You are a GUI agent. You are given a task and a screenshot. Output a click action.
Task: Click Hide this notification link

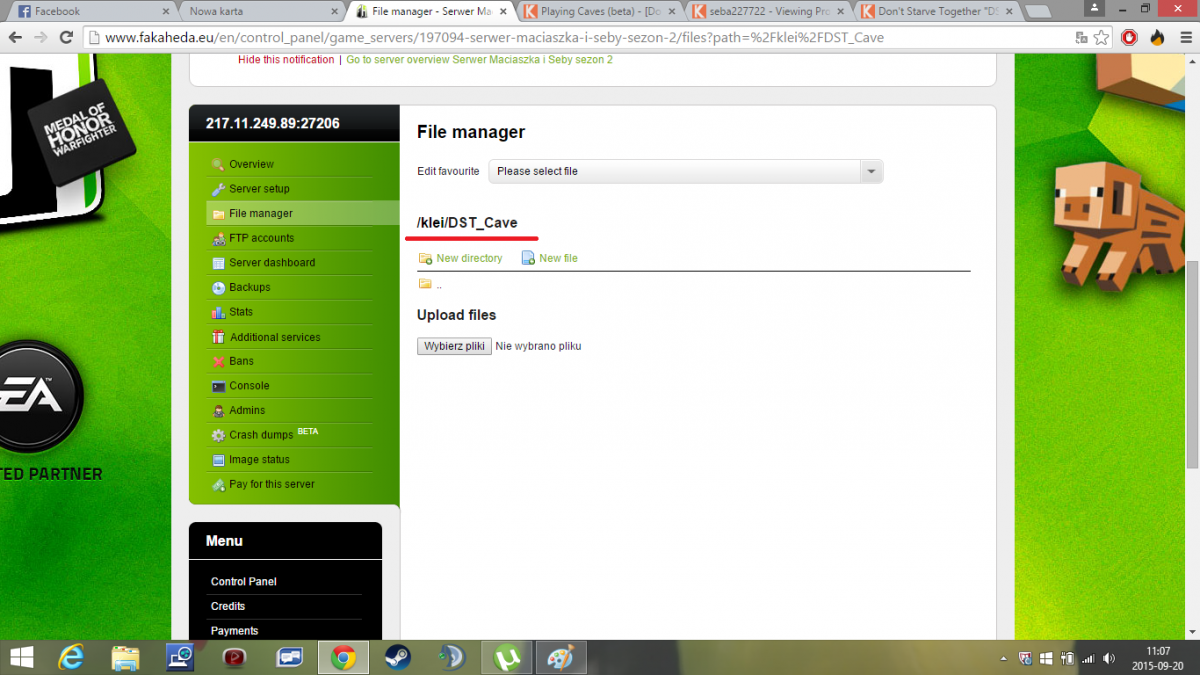pyautogui.click(x=286, y=60)
